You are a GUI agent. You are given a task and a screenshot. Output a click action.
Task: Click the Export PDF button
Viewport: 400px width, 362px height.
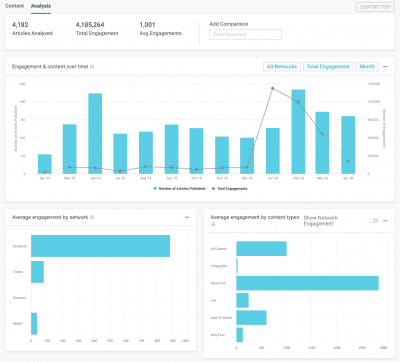[375, 7]
